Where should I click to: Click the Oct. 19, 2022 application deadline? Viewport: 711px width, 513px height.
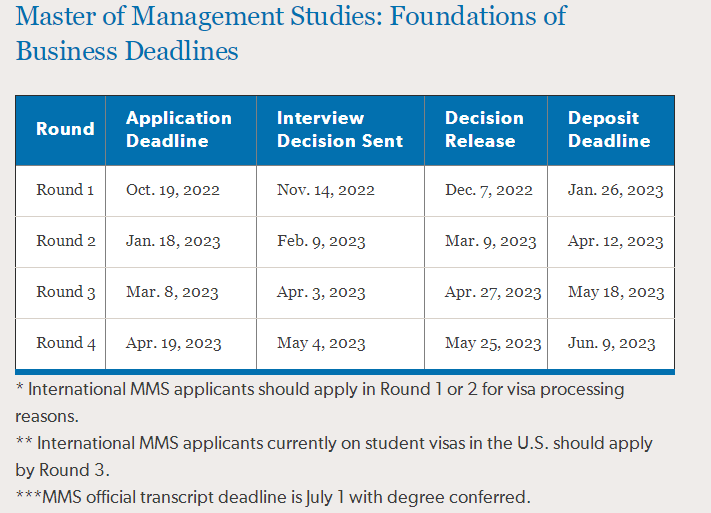coord(173,190)
